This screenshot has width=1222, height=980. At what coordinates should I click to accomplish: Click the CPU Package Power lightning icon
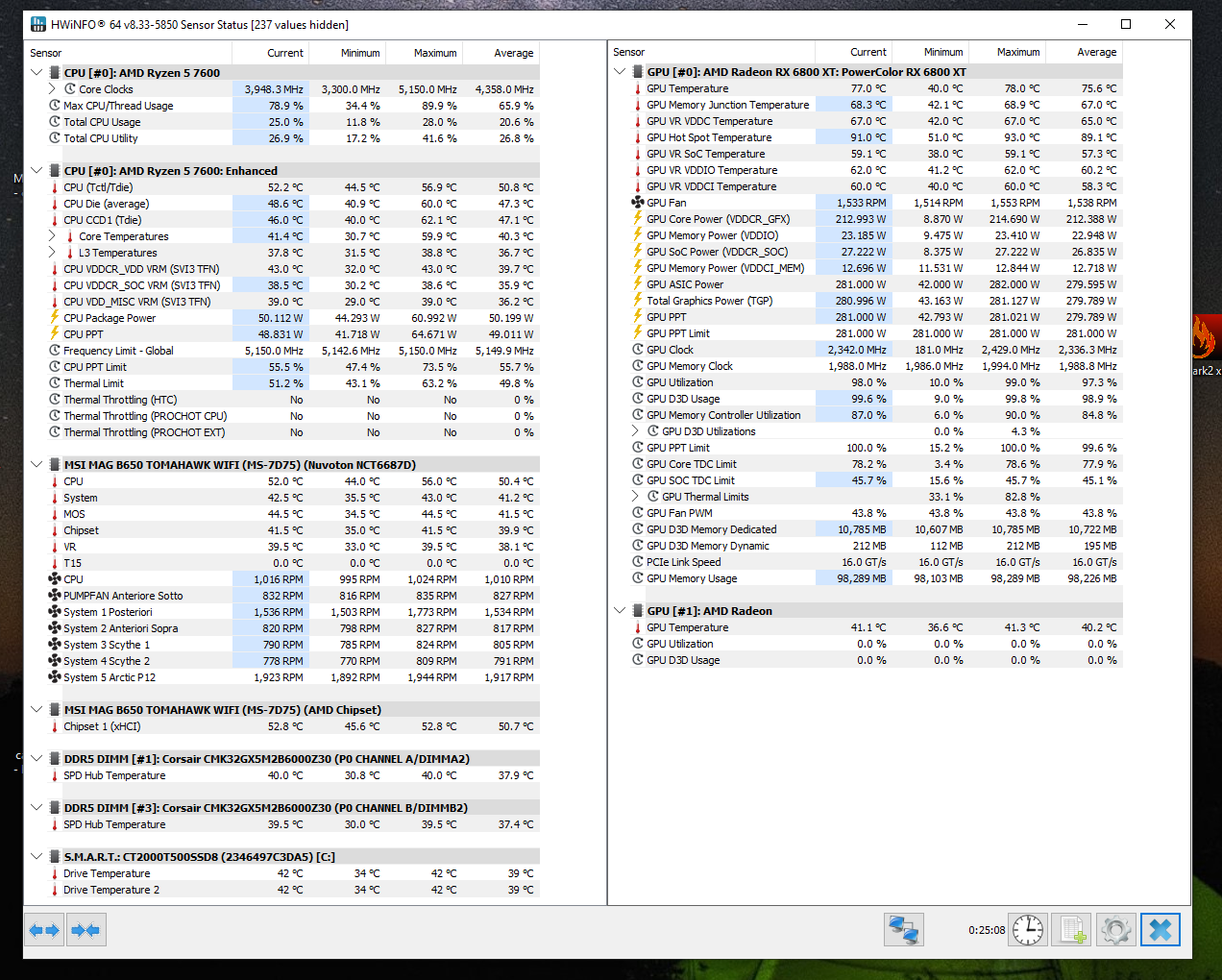pos(55,317)
